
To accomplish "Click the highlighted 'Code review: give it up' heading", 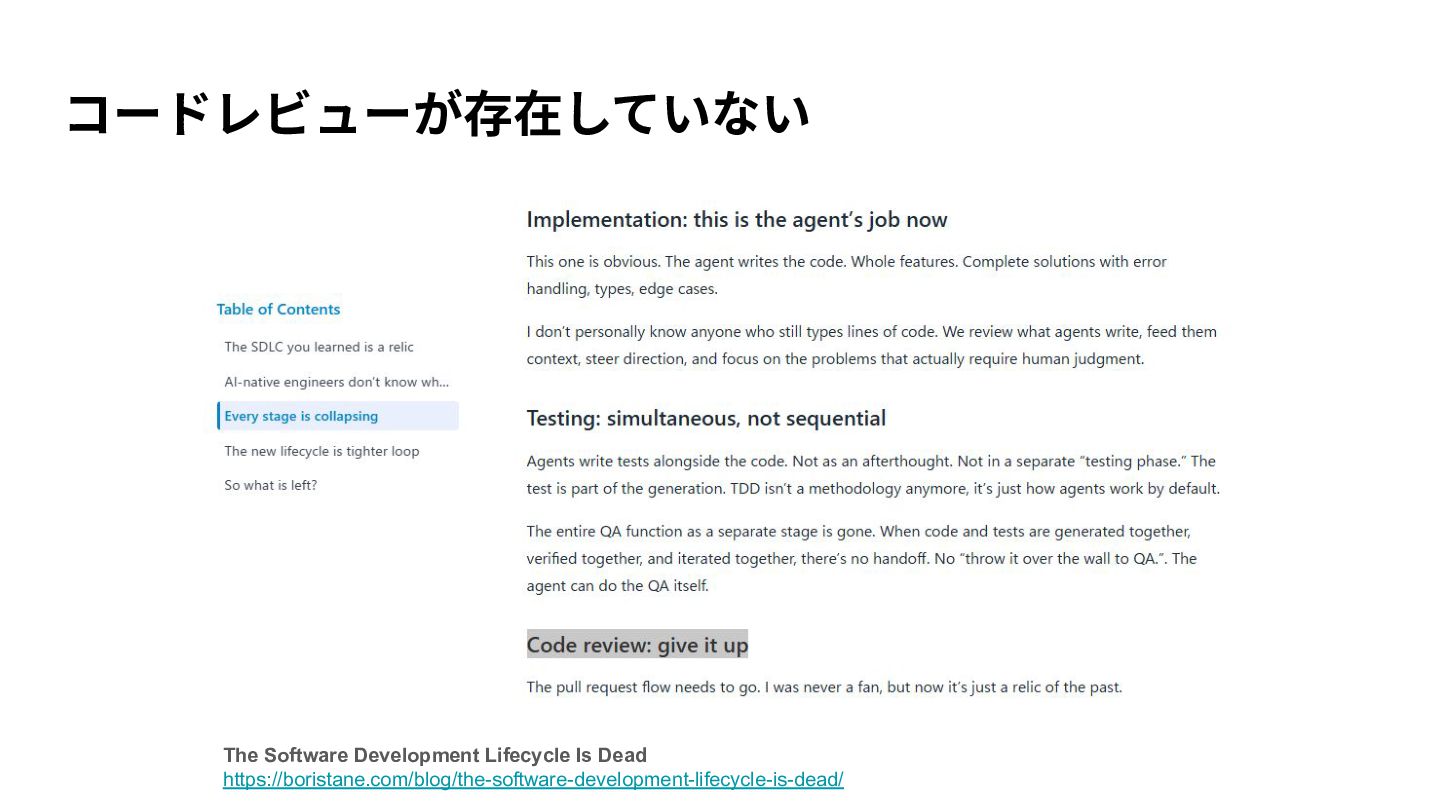I will 637,645.
